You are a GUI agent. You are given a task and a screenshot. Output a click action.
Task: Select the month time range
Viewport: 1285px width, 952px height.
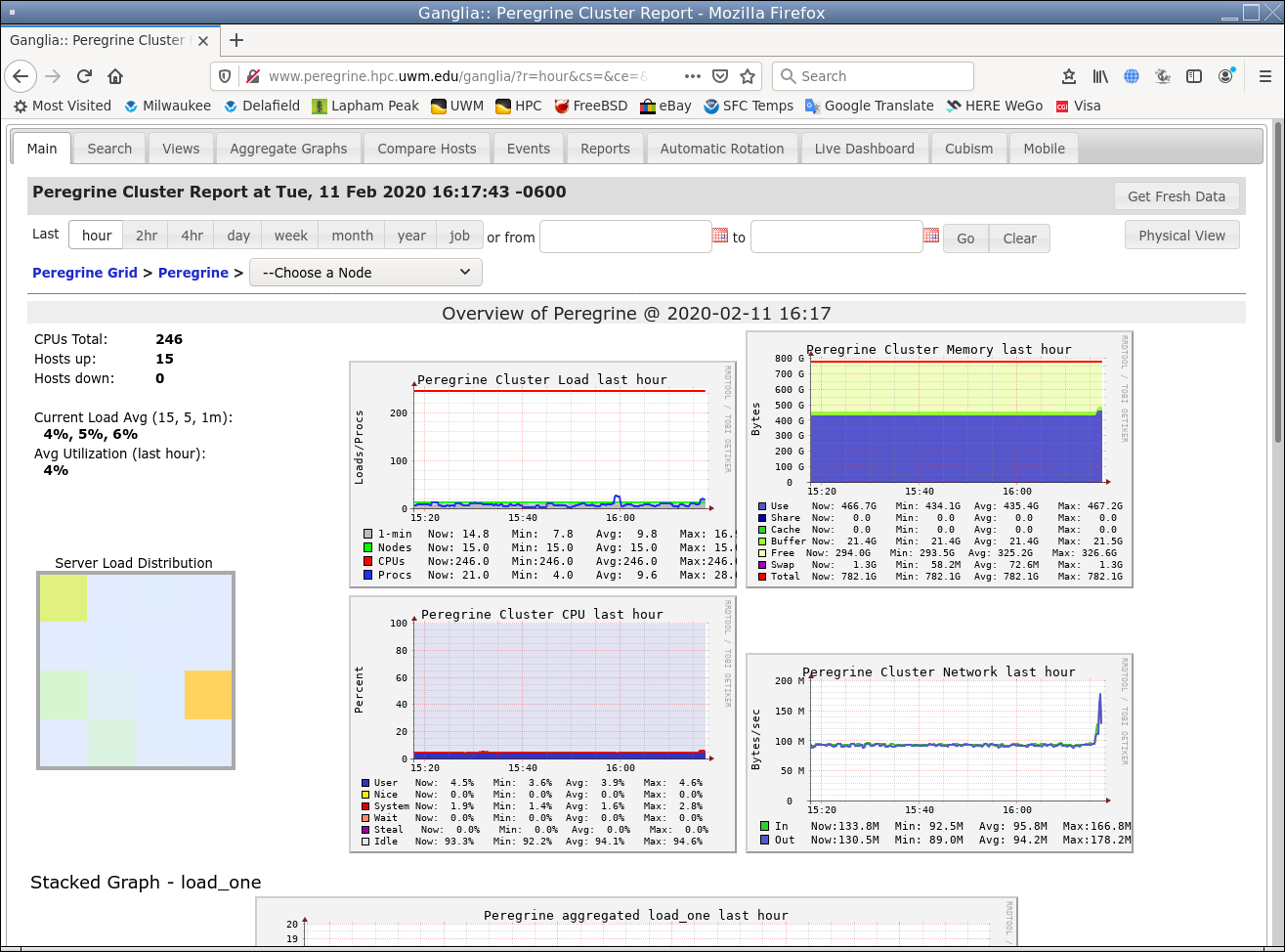353,236
